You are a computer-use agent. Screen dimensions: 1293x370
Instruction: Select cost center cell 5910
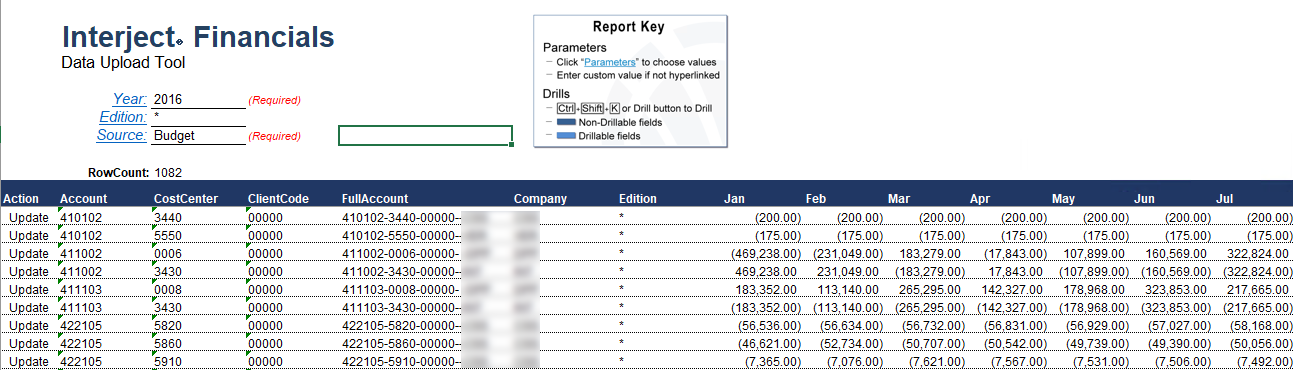click(198, 361)
